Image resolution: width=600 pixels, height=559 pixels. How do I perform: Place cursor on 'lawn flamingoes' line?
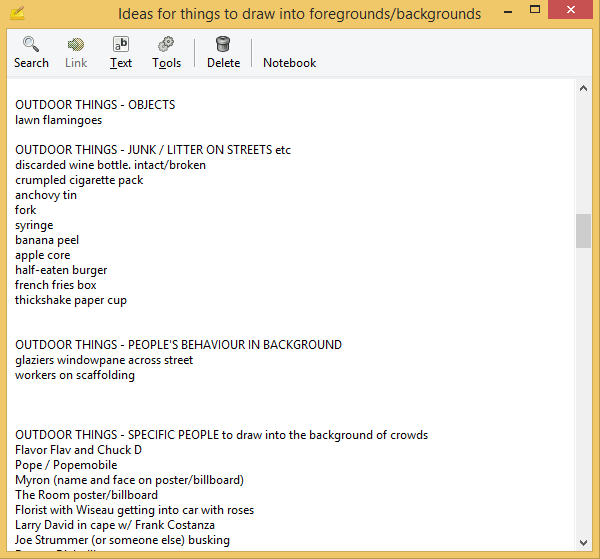[58, 120]
